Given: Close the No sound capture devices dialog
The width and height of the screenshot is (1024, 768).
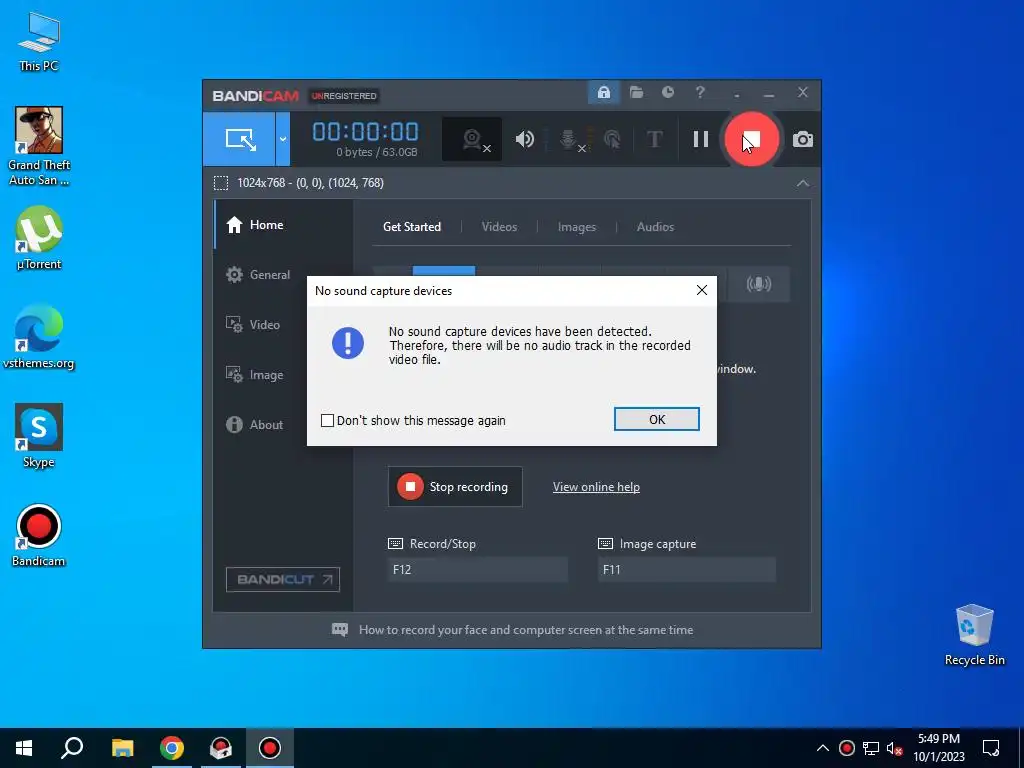Looking at the screenshot, I should pos(701,290).
